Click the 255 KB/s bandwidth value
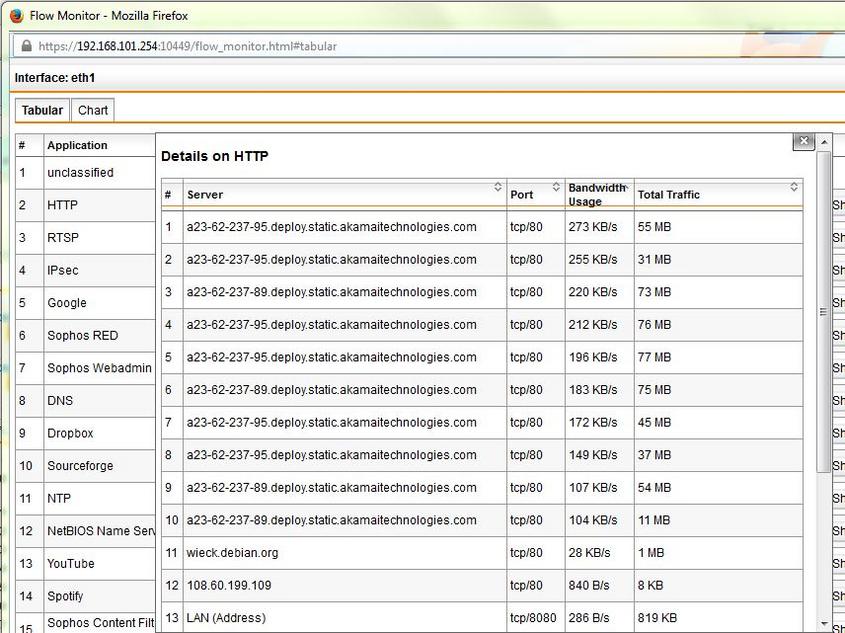The height and width of the screenshot is (633, 845). pyautogui.click(x=593, y=260)
